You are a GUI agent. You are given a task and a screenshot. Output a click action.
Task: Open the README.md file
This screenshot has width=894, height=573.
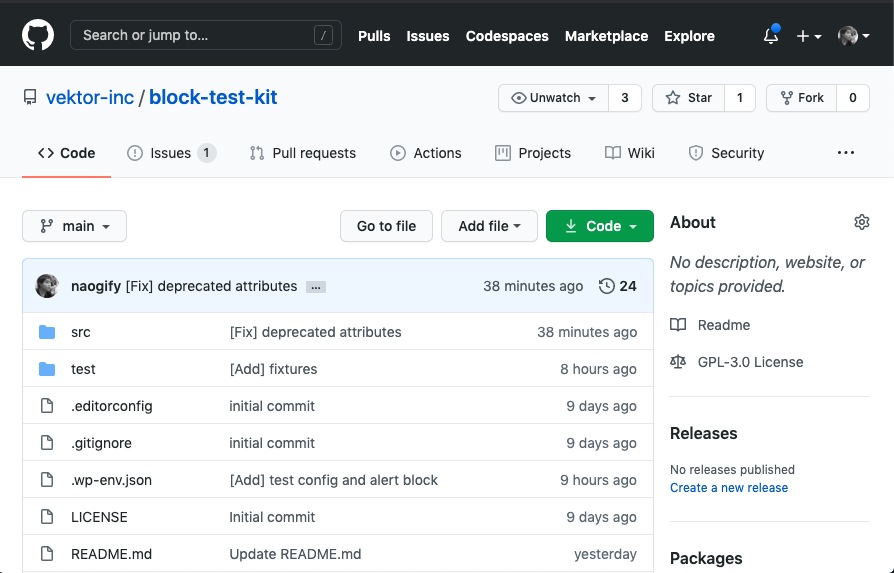pyautogui.click(x=111, y=555)
